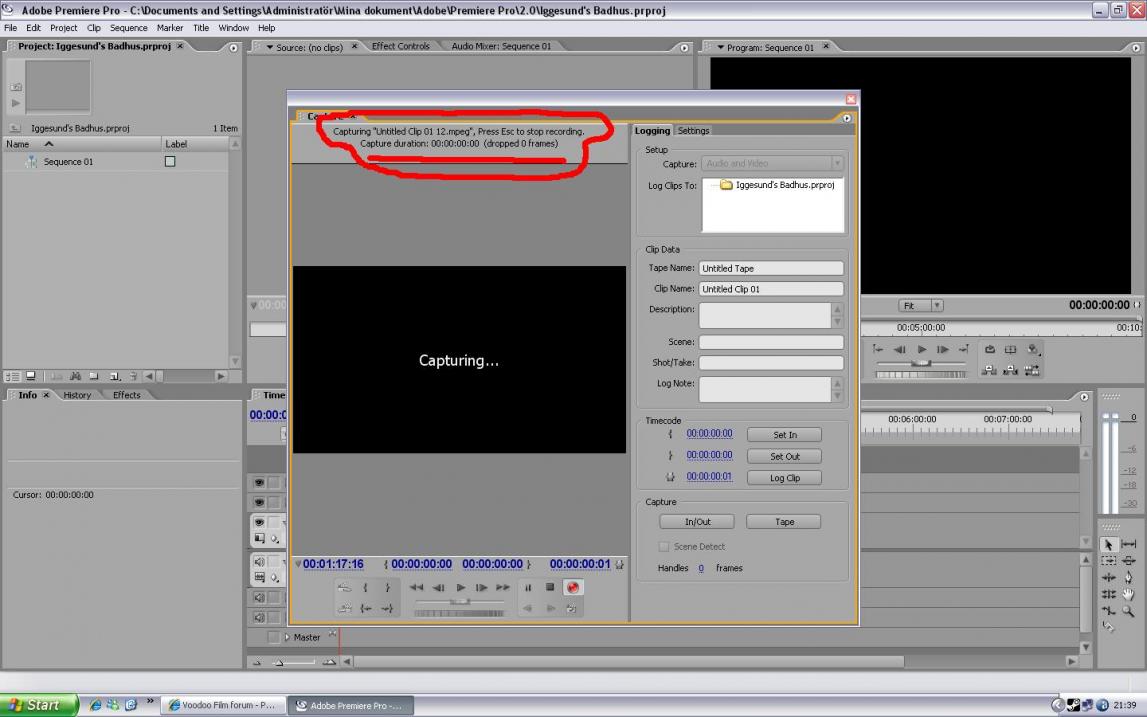Open the Capture Audio and Video dropdown
Image resolution: width=1147 pixels, height=717 pixels.
pyautogui.click(x=772, y=163)
